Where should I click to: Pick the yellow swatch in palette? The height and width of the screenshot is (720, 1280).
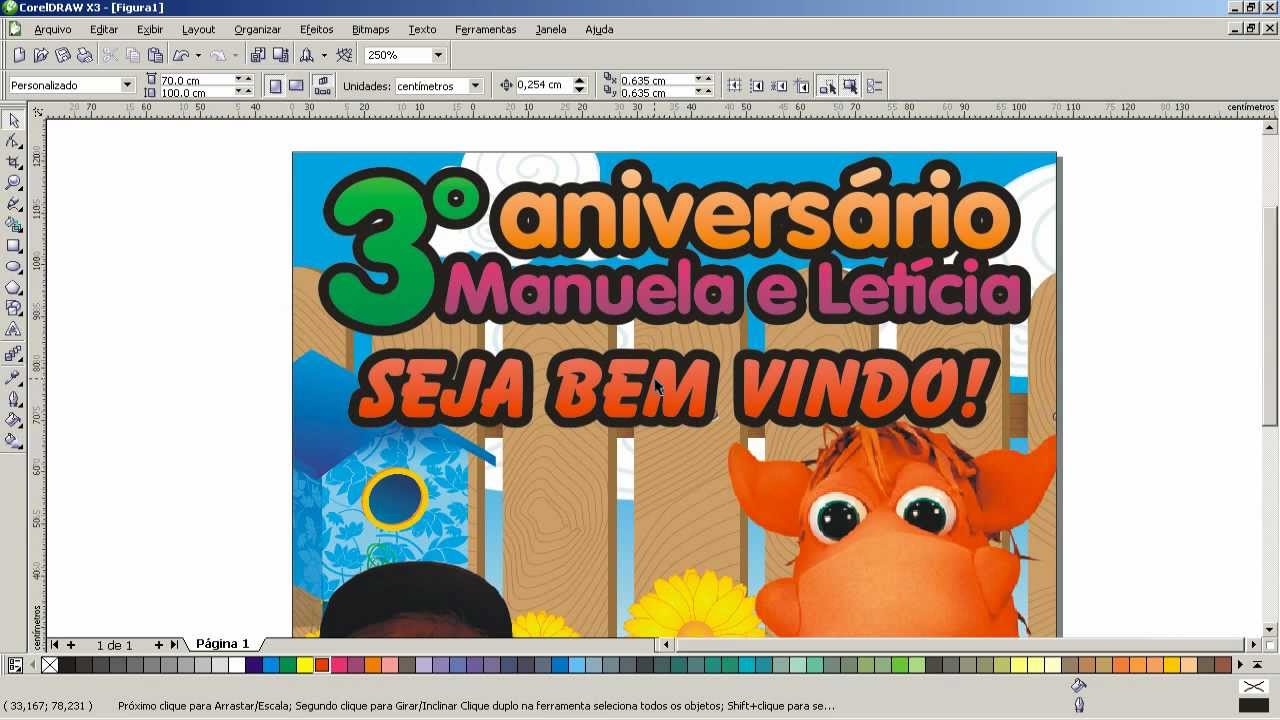[x=304, y=665]
